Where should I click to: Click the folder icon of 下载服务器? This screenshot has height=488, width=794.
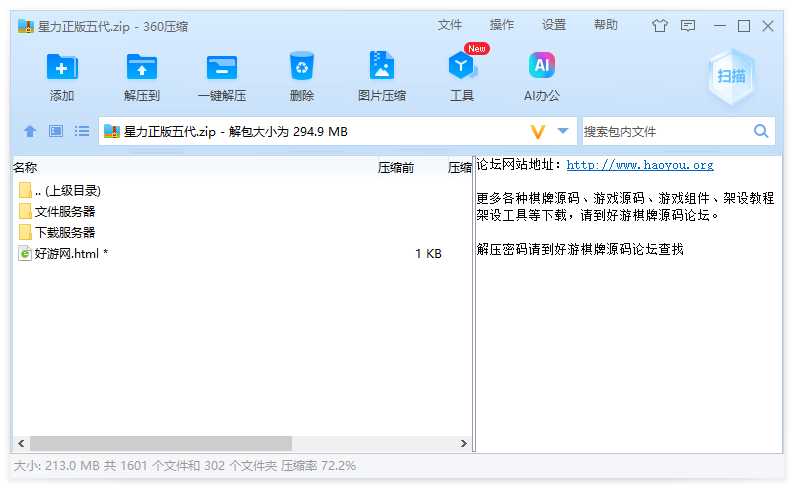pos(25,232)
